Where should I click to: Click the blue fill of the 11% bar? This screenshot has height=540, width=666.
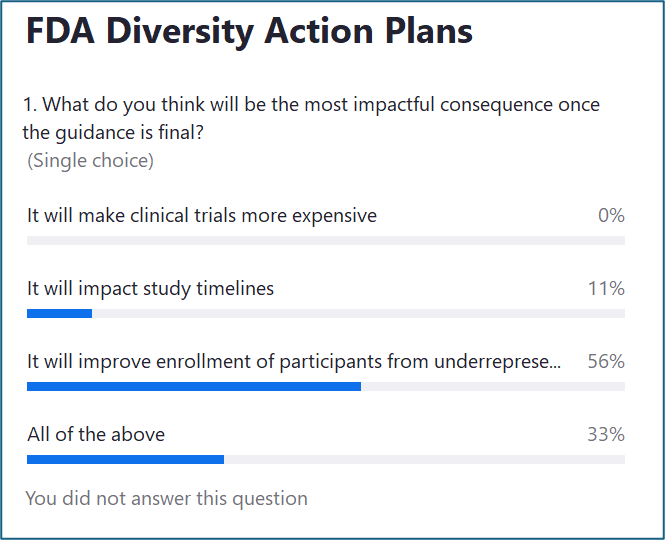pyautogui.click(x=59, y=314)
